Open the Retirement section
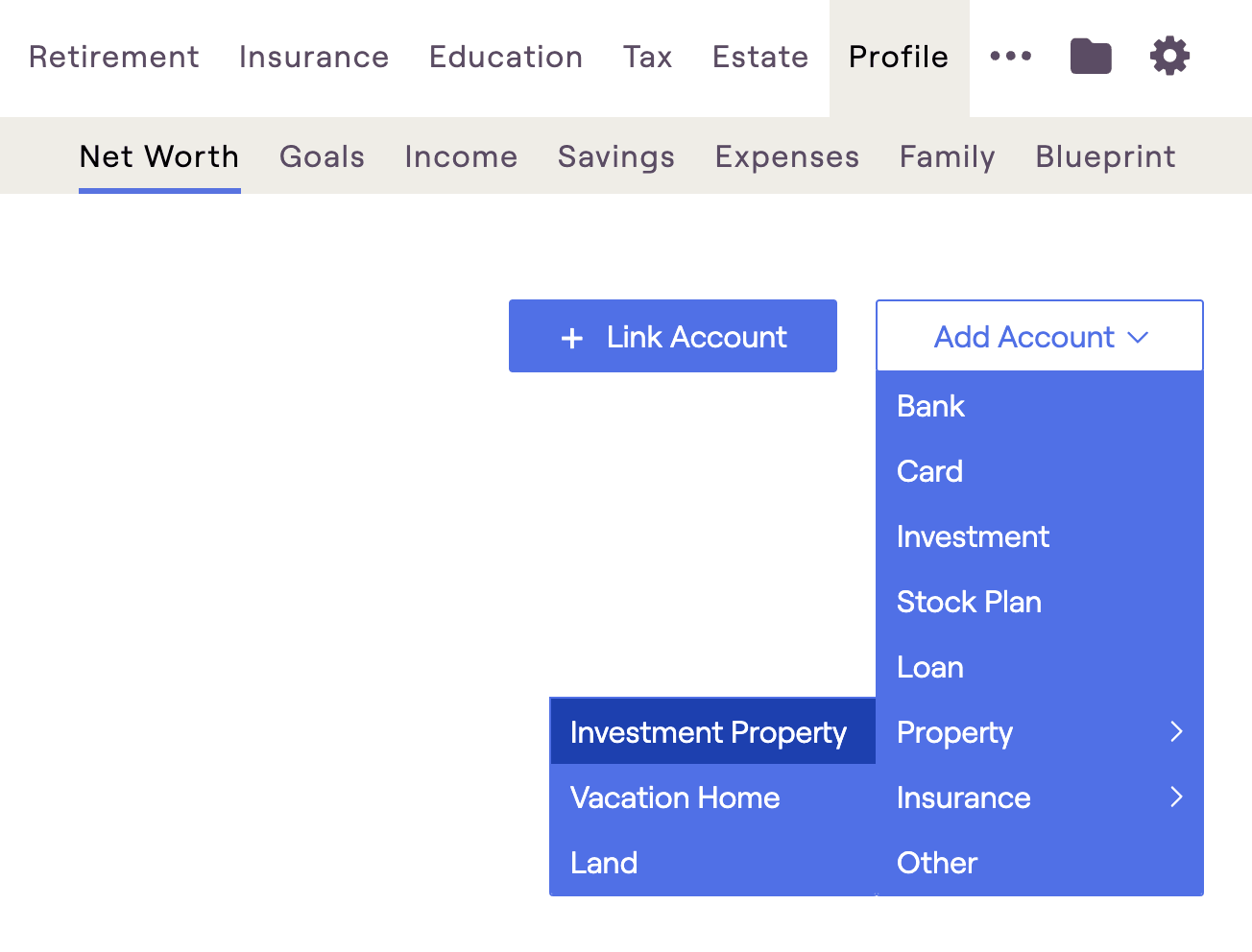The image size is (1252, 952). pyautogui.click(x=114, y=57)
